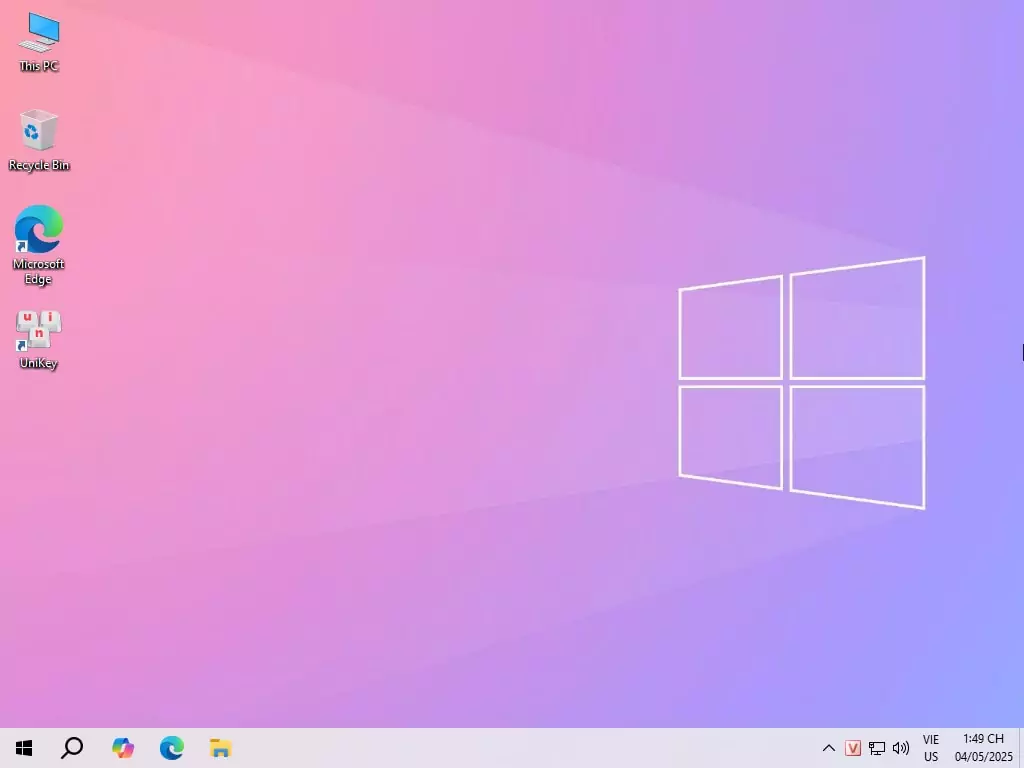Open the clock showing 1:49 CH

click(x=984, y=748)
